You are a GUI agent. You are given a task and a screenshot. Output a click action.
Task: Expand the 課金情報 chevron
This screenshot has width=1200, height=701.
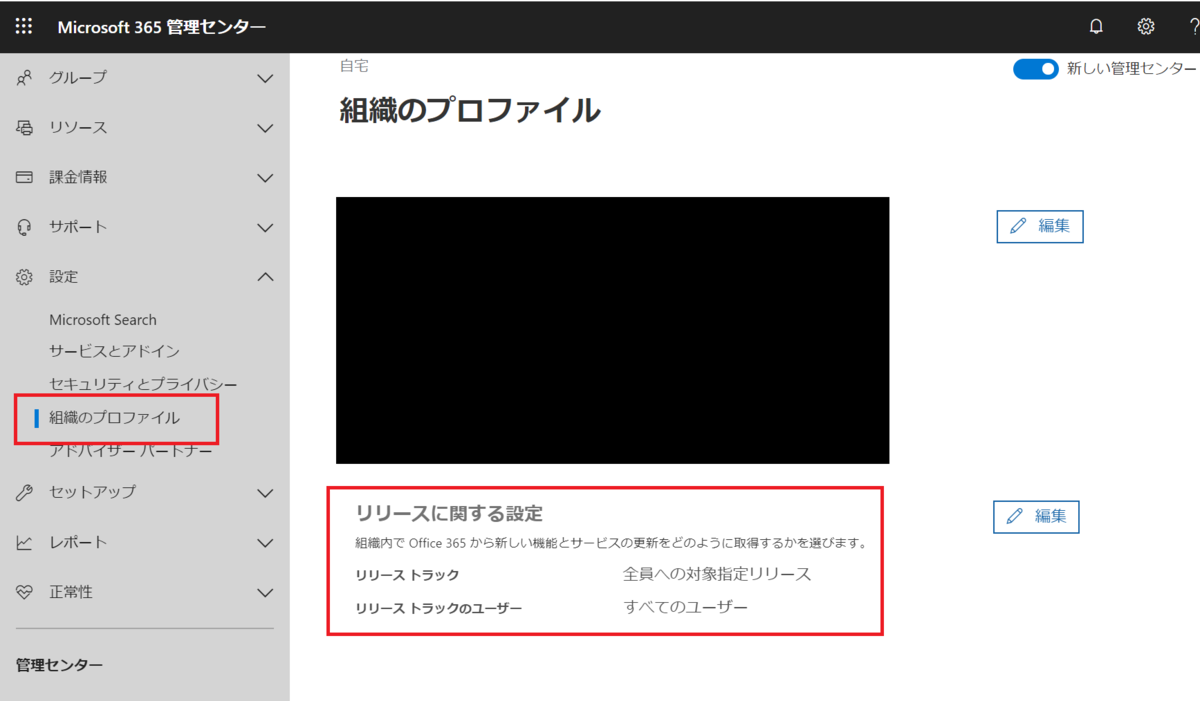point(265,178)
